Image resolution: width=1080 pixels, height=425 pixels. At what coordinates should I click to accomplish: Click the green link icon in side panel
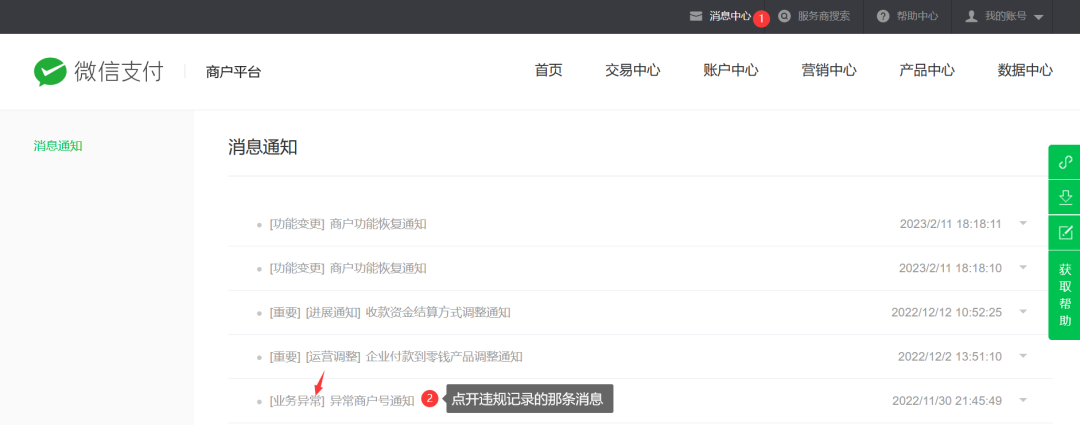1065,162
